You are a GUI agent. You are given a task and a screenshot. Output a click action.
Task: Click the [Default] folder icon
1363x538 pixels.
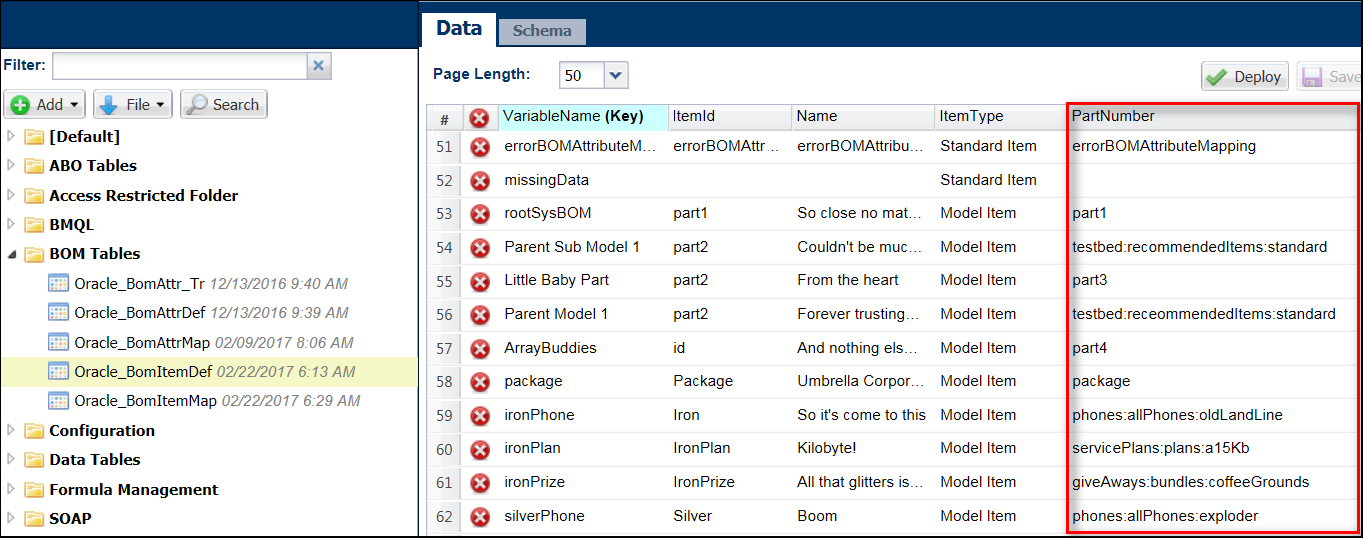(x=35, y=137)
